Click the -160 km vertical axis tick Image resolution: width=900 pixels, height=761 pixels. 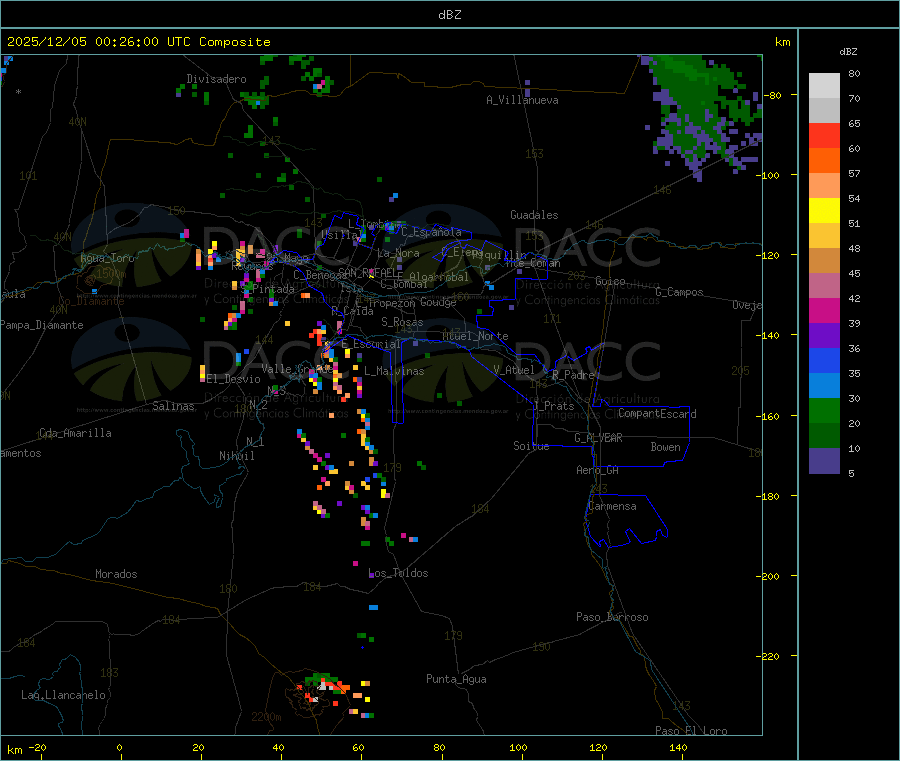pos(771,416)
